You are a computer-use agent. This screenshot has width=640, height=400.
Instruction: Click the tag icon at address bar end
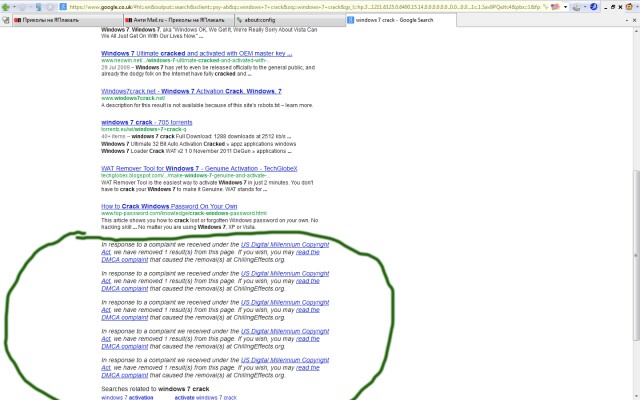coord(545,7)
